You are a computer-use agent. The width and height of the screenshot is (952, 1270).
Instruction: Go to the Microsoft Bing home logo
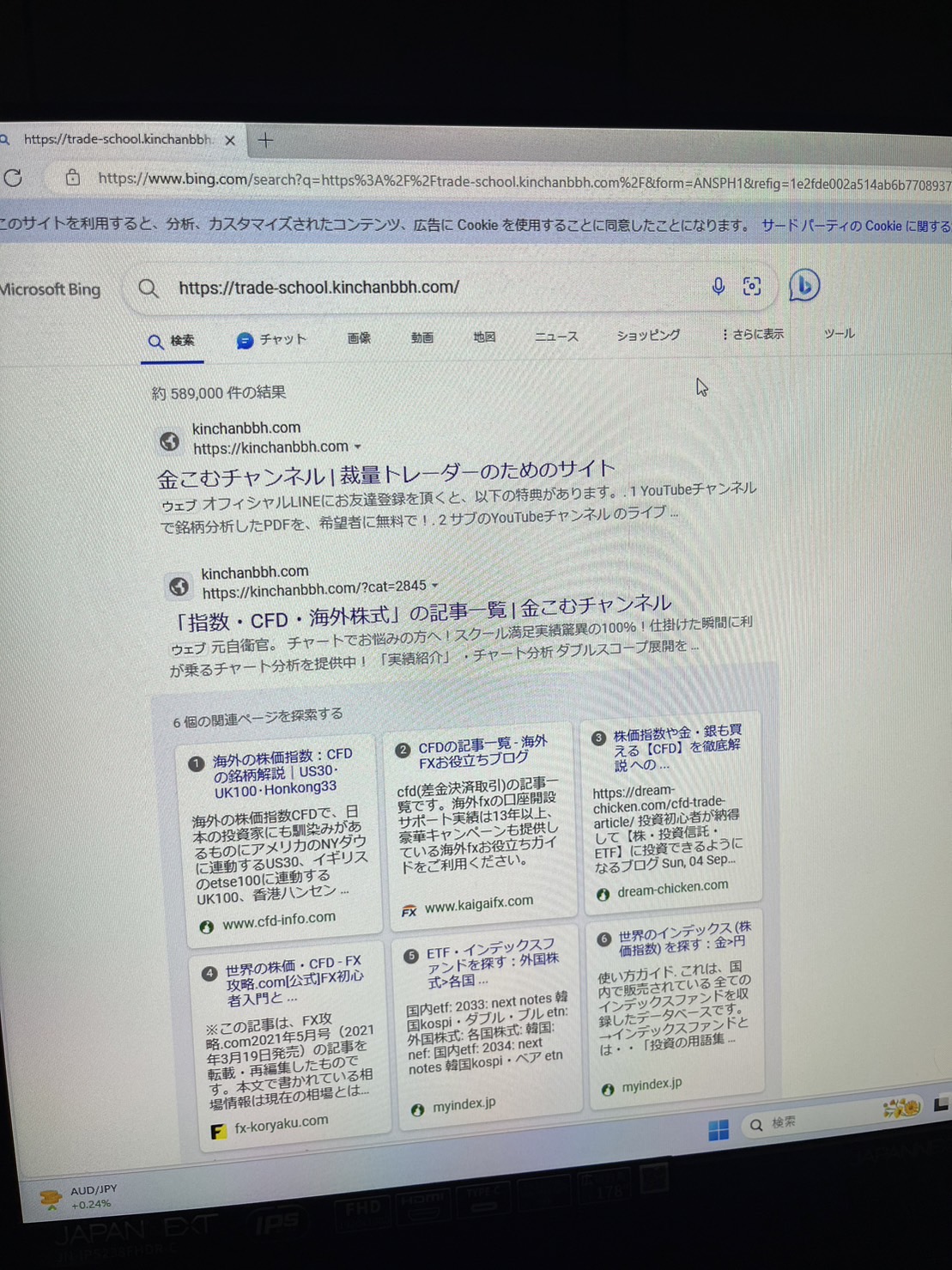(50, 289)
